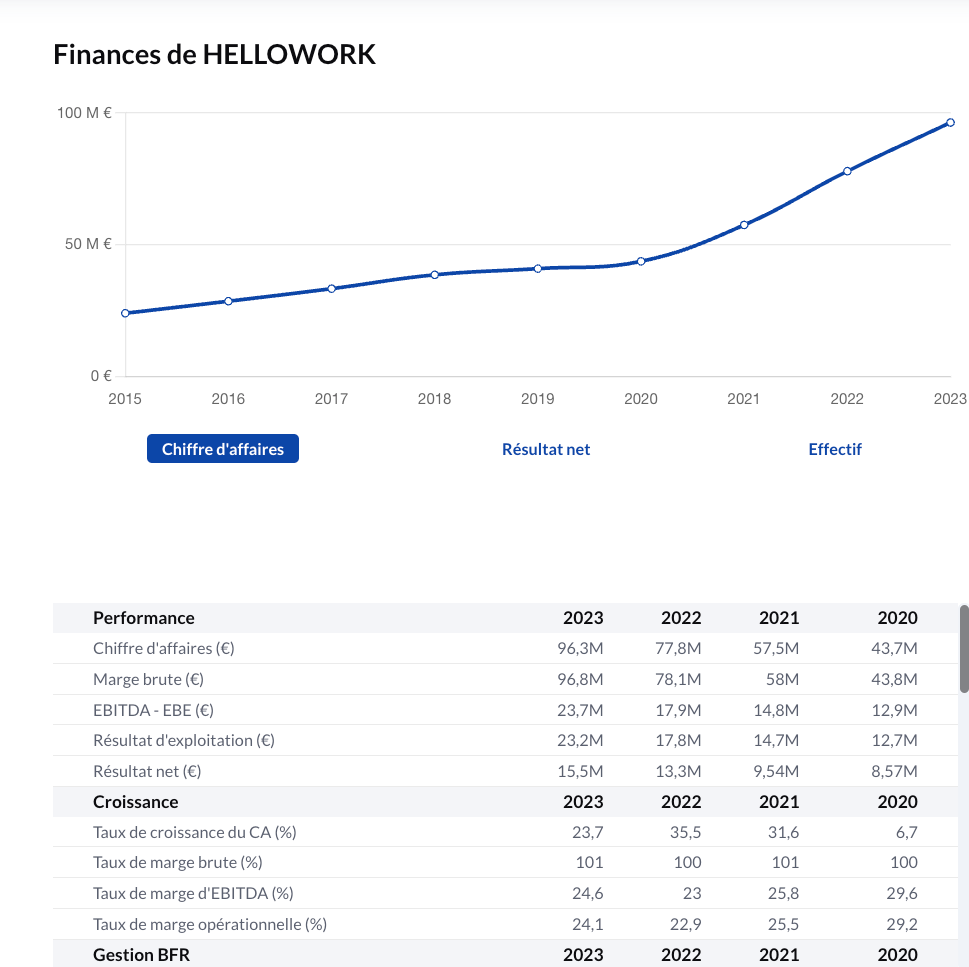Click the 78,1M gross margin value
Viewport: 969px width, 967px height.
678,679
